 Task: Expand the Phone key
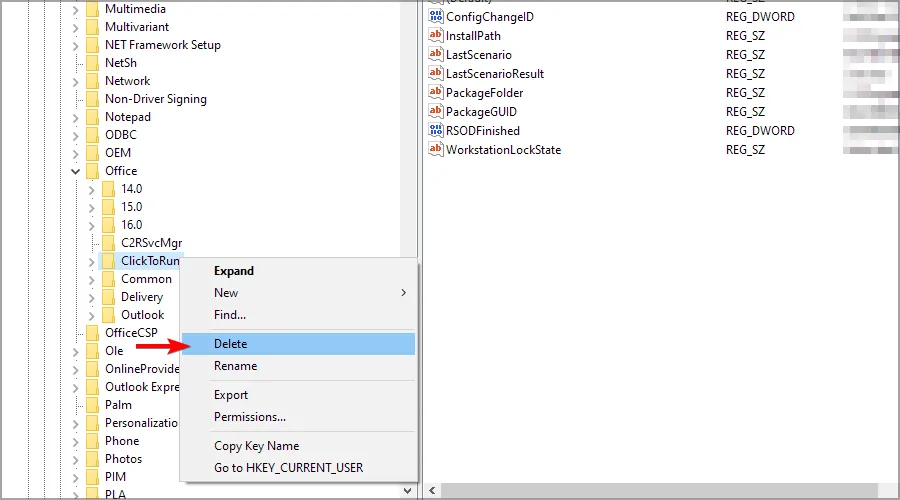(75, 441)
